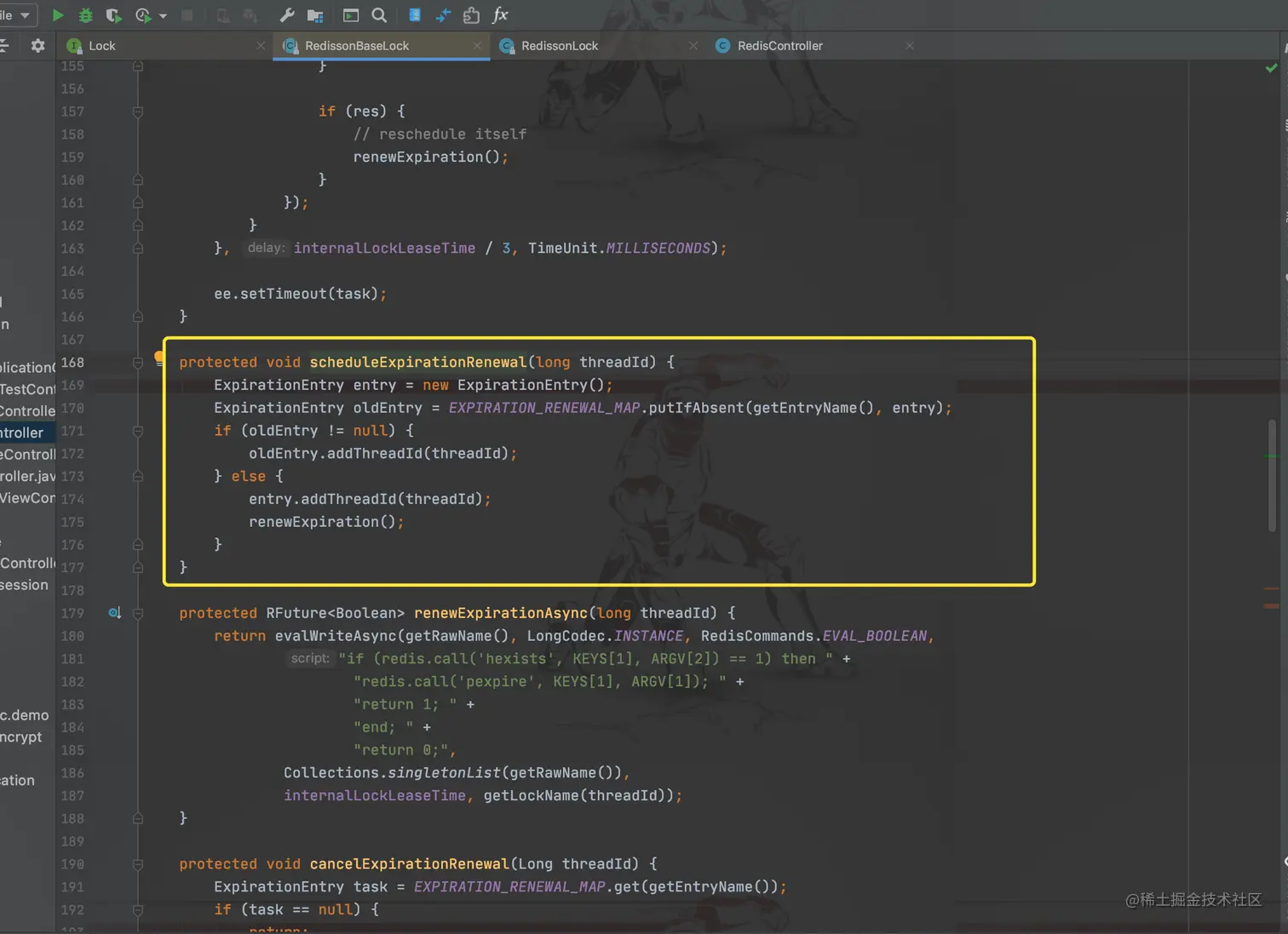Click ee.setTimeout(task) statement

[x=300, y=294]
